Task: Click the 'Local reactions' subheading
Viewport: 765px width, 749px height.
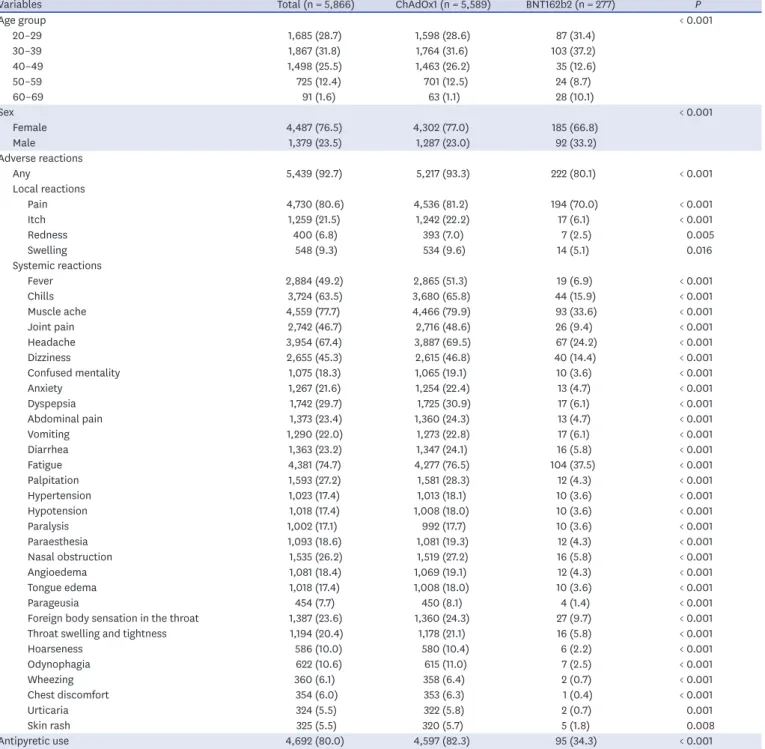Action: coord(49,189)
